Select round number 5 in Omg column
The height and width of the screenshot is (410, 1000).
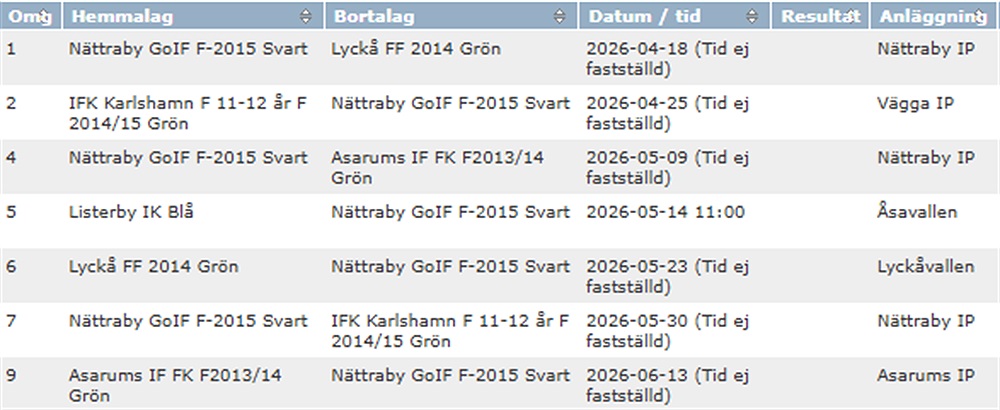tap(11, 212)
